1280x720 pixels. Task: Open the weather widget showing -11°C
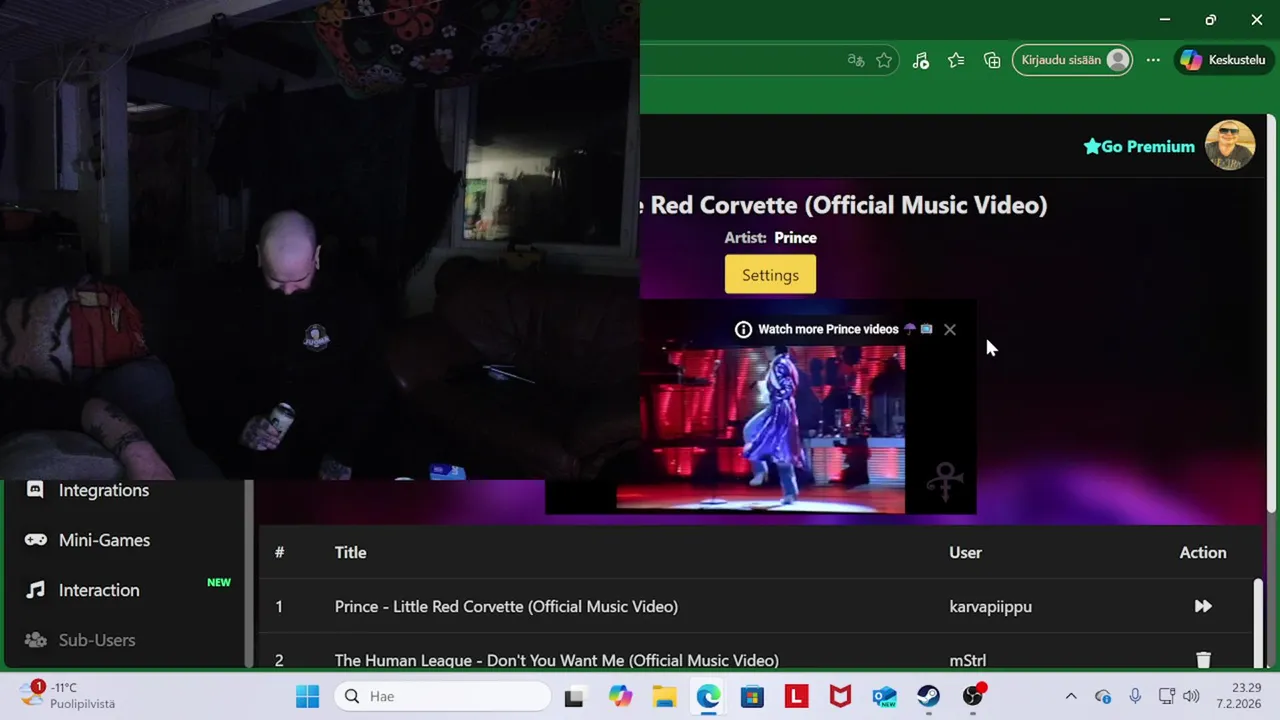coord(68,696)
